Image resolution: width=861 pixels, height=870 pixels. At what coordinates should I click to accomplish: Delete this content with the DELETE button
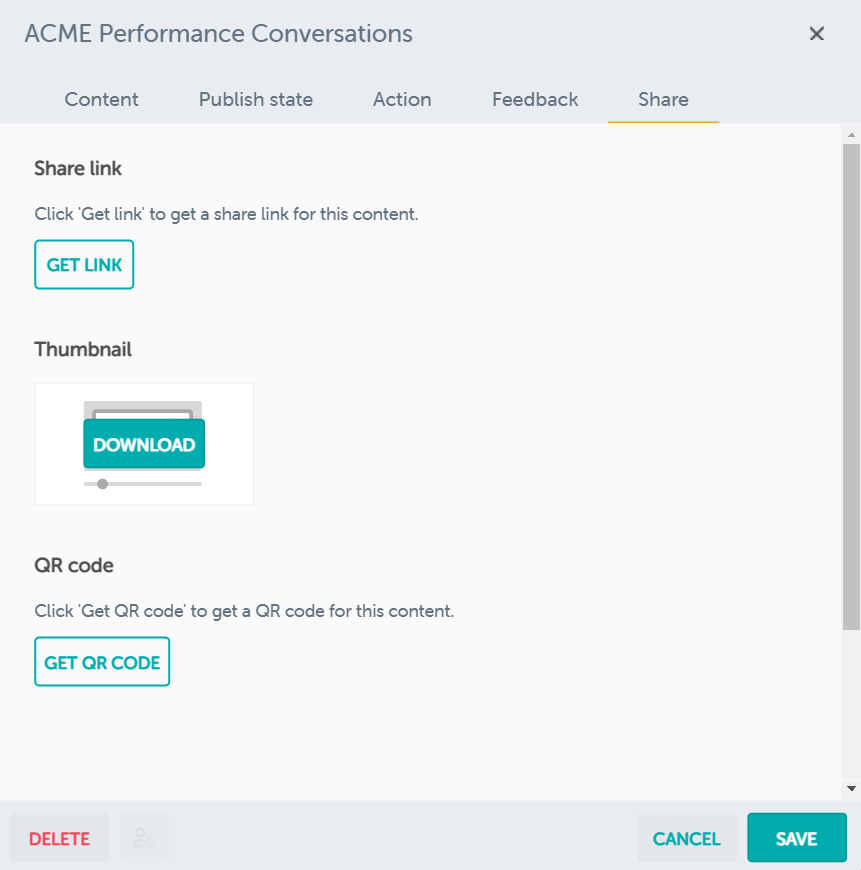59,838
